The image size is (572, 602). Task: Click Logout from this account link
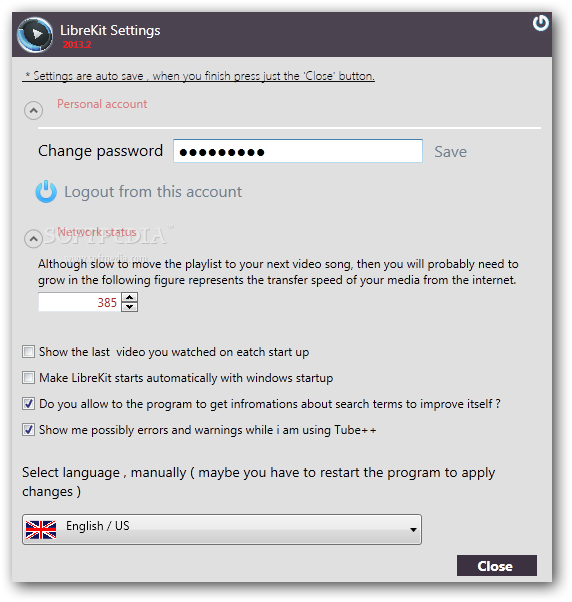pos(153,192)
